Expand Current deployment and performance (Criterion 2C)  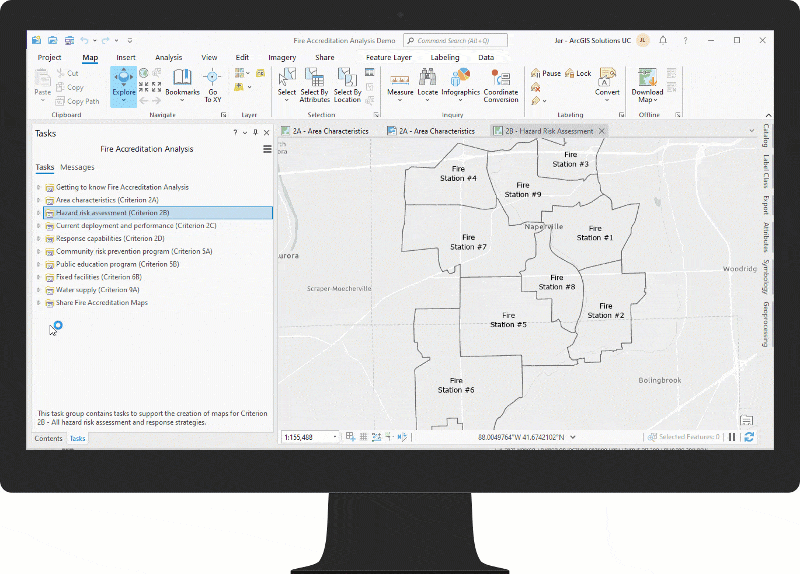pos(38,226)
